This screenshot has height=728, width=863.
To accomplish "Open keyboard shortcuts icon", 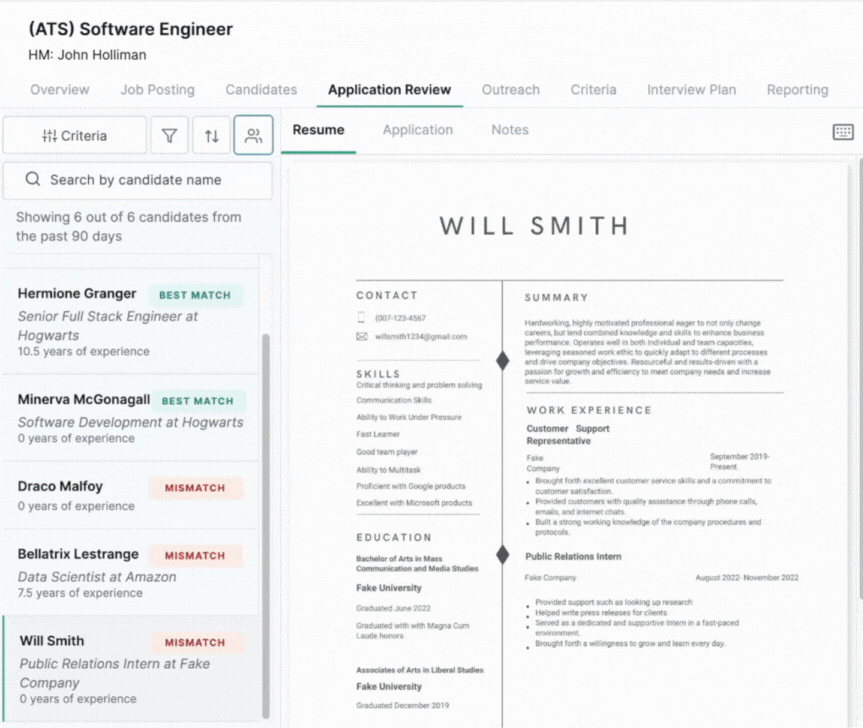I will click(843, 132).
